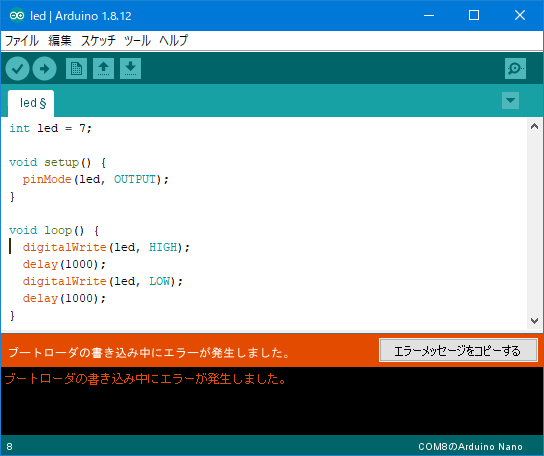Click the Arduino logo in title bar
Screen dimensions: 544x456
[17, 16]
